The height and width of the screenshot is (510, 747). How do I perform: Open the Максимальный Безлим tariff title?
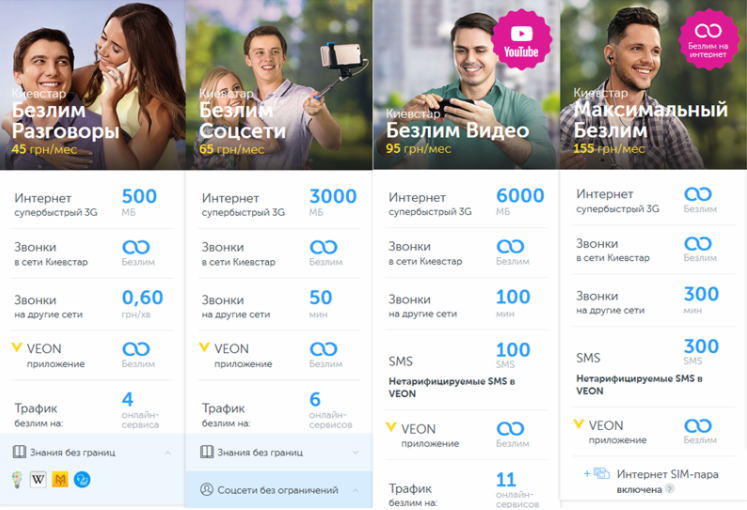click(x=651, y=120)
